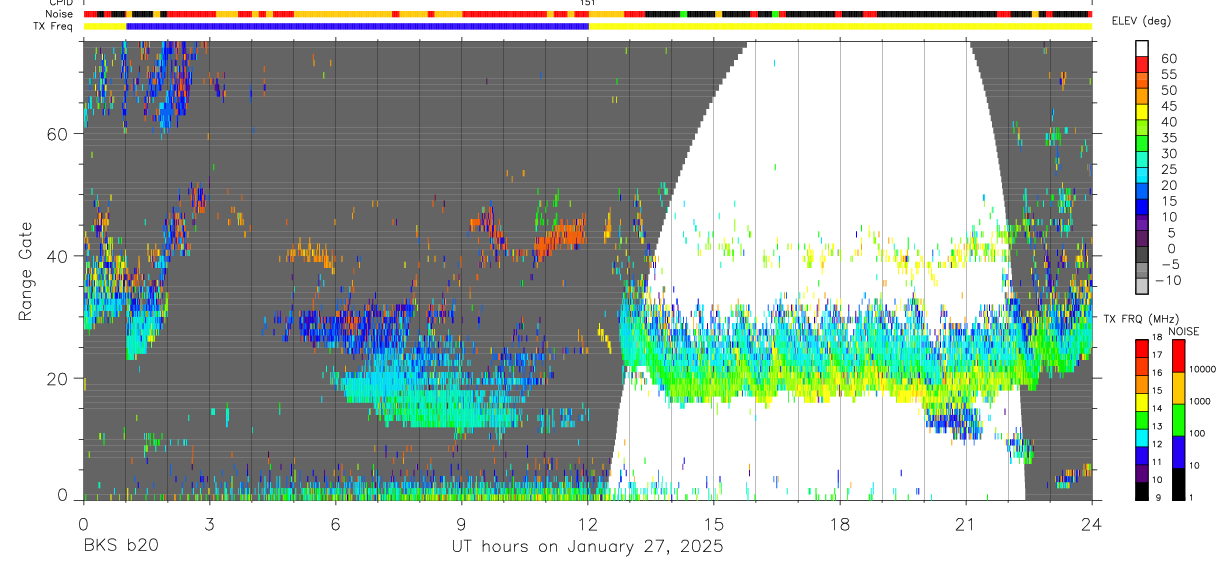Click the '1000' label on the NOISE colorbar

pos(1201,401)
